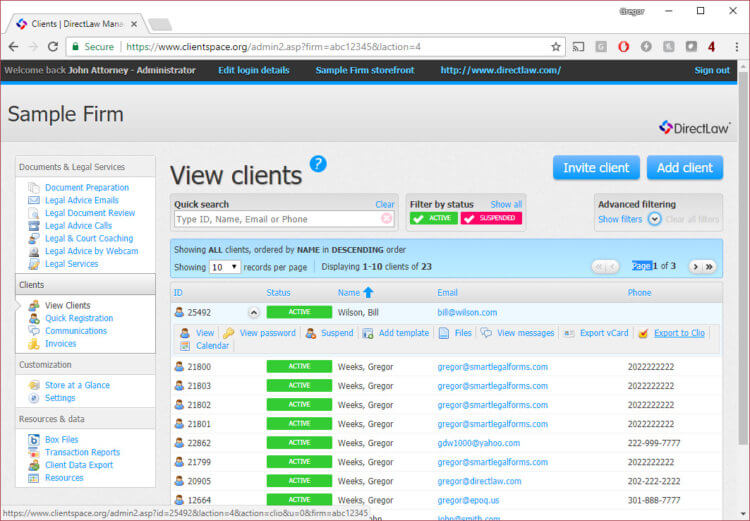
Task: Open Chrome three-dot menu
Action: point(737,47)
